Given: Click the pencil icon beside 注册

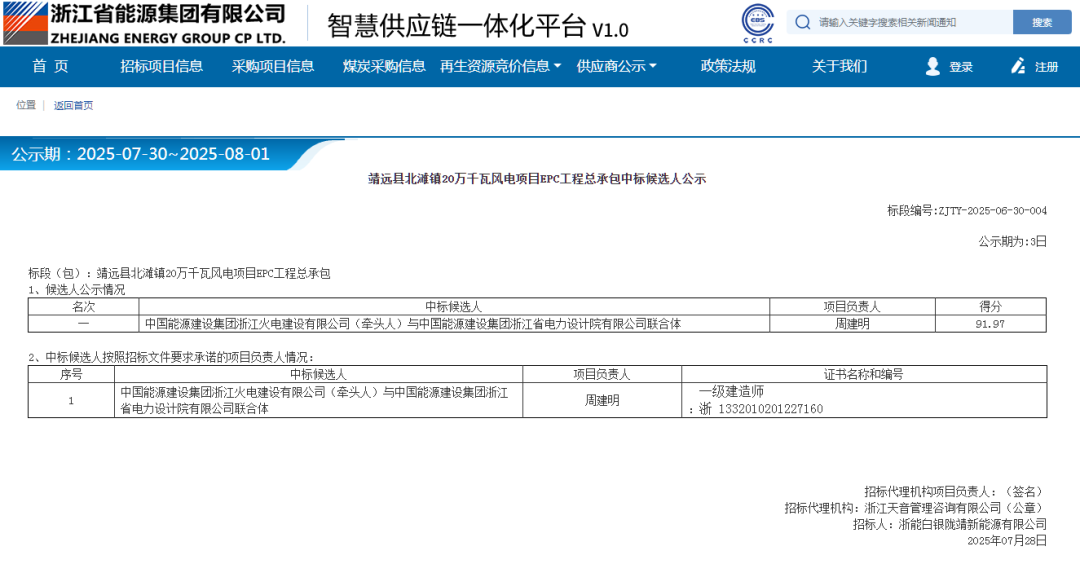Looking at the screenshot, I should pos(1018,67).
